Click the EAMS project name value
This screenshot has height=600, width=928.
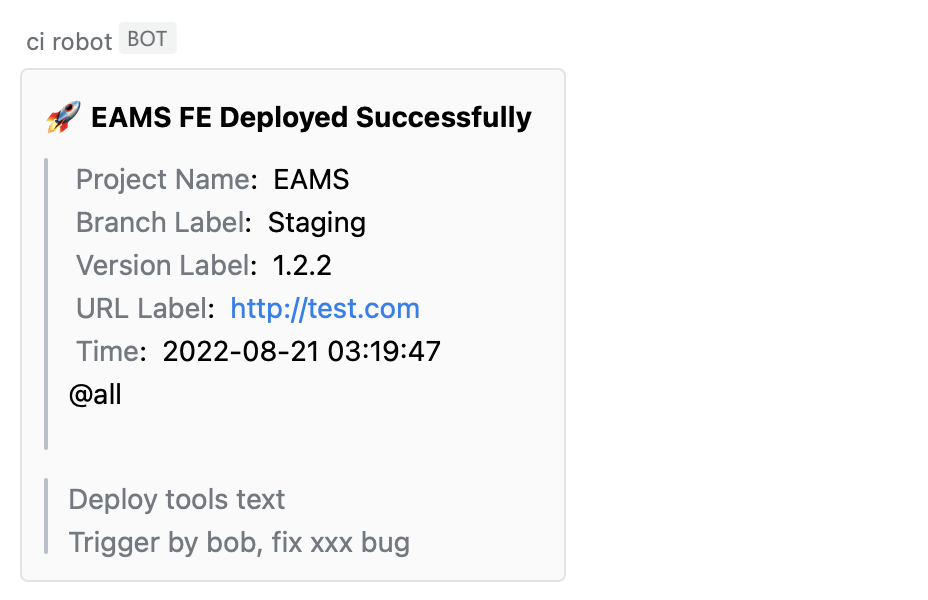tap(311, 180)
